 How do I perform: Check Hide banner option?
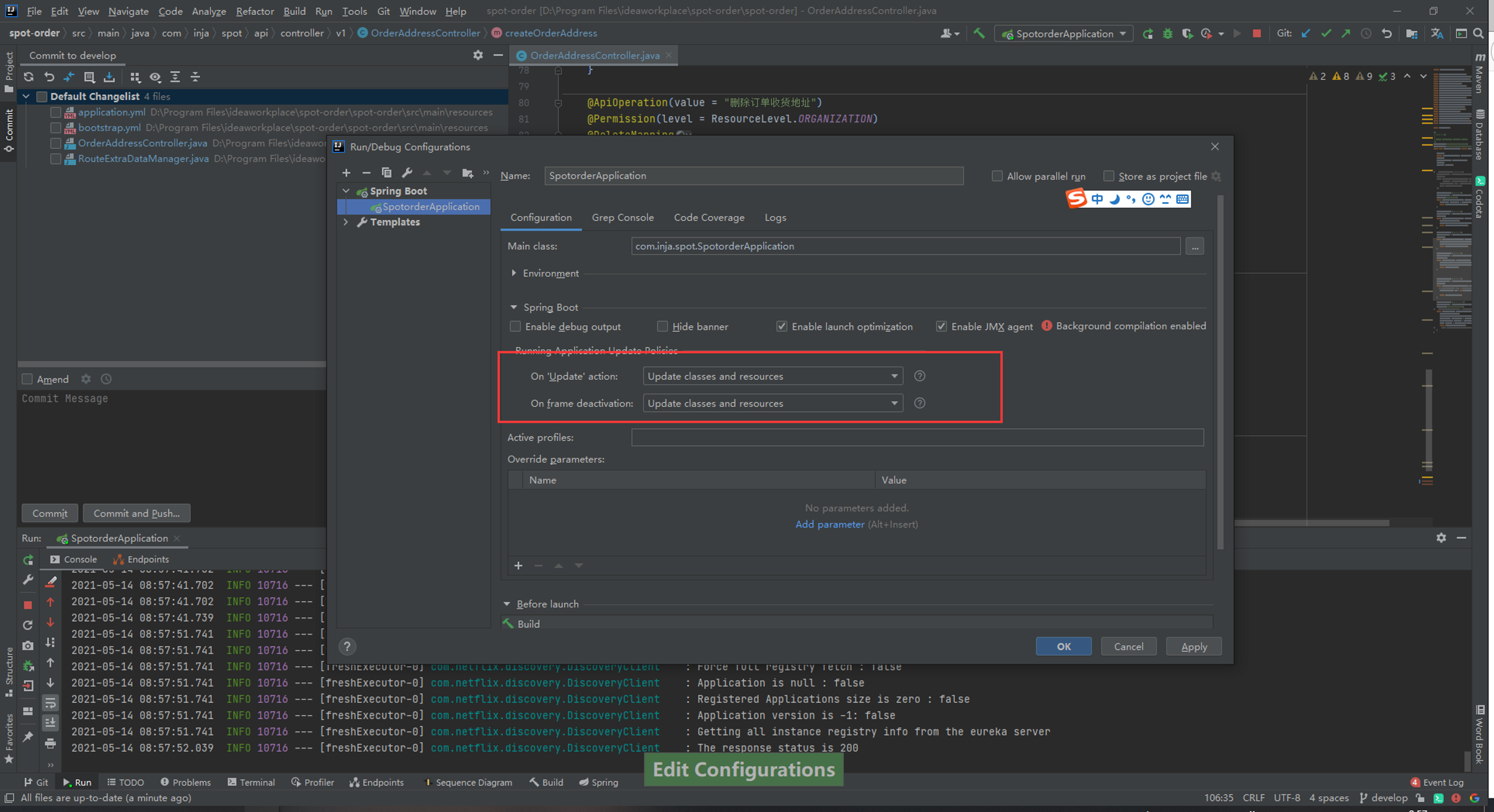coord(663,326)
